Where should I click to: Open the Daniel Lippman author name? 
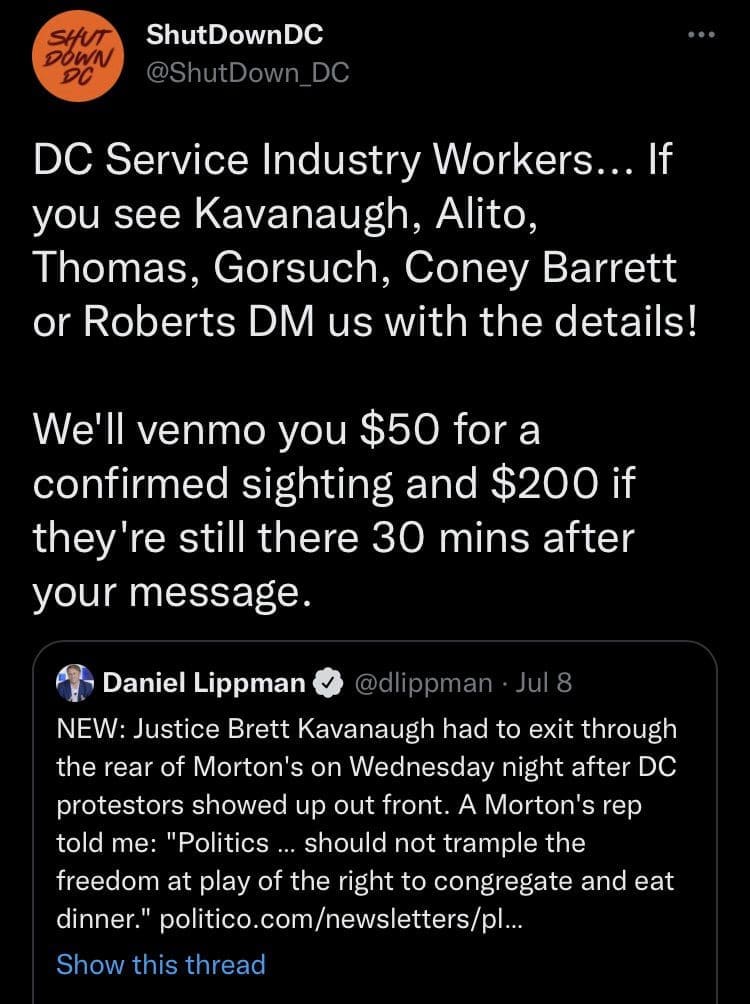(x=204, y=683)
